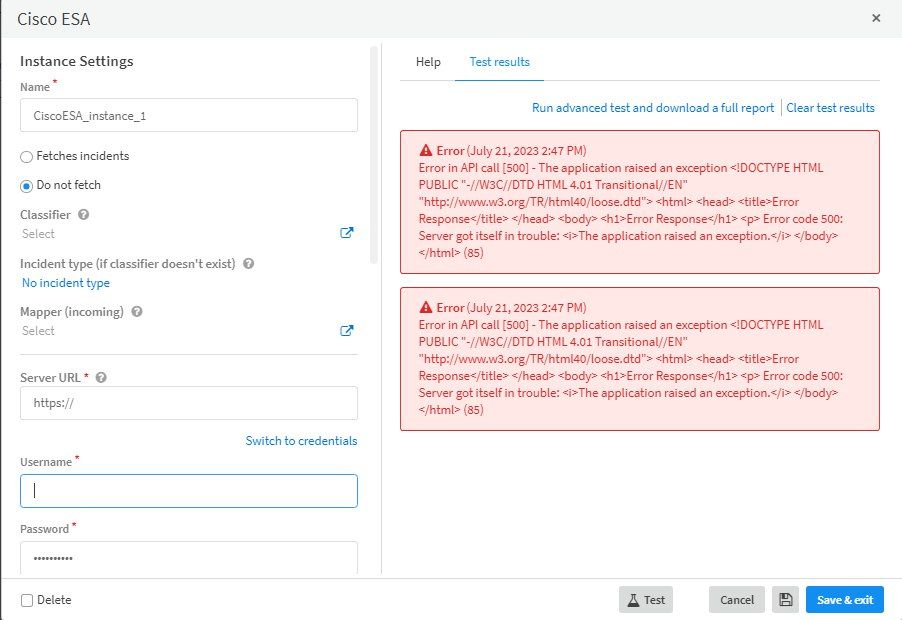Click the Classifier help question-mark icon

click(x=83, y=214)
